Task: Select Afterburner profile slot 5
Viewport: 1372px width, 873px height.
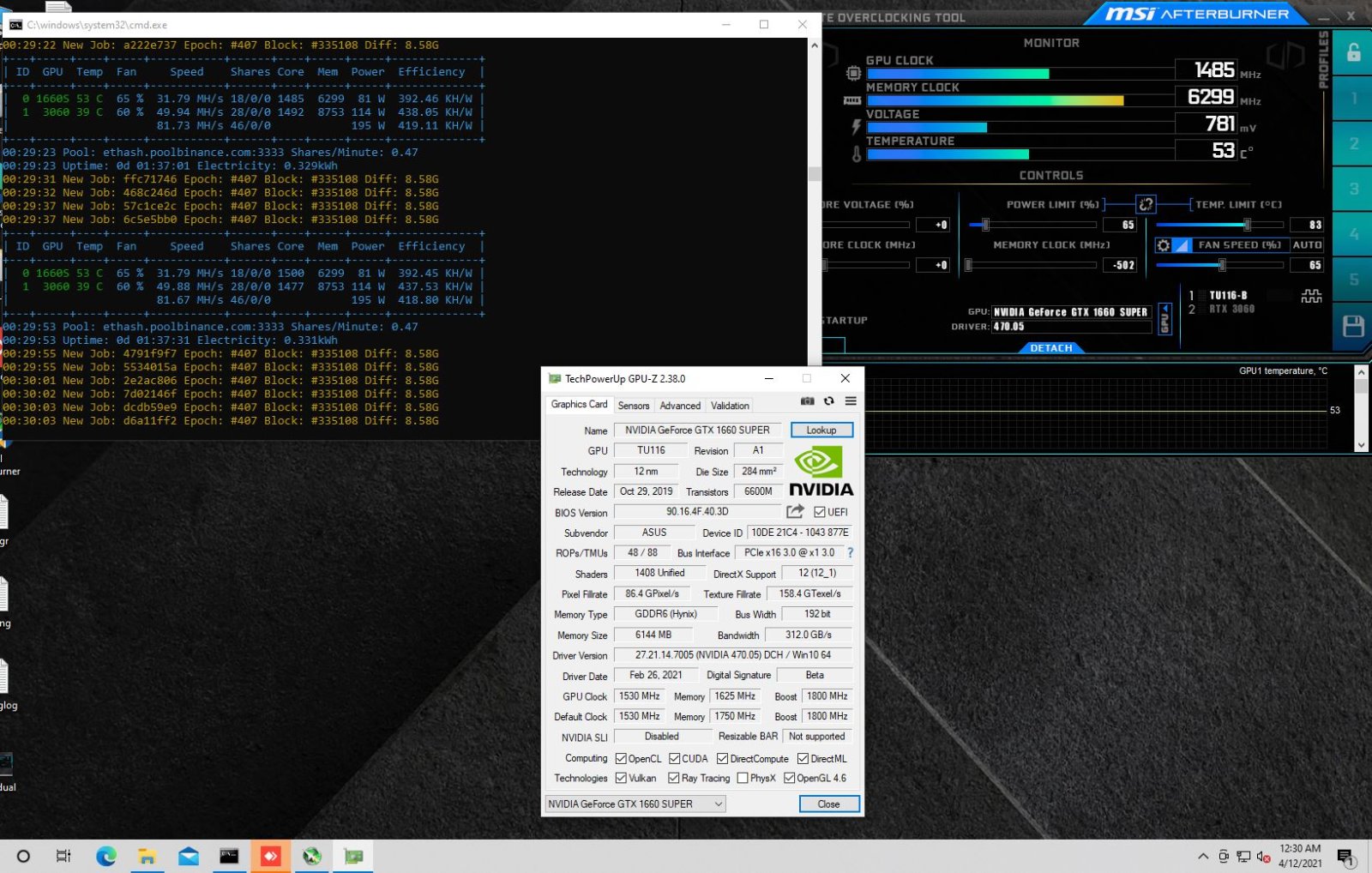Action: [x=1354, y=280]
